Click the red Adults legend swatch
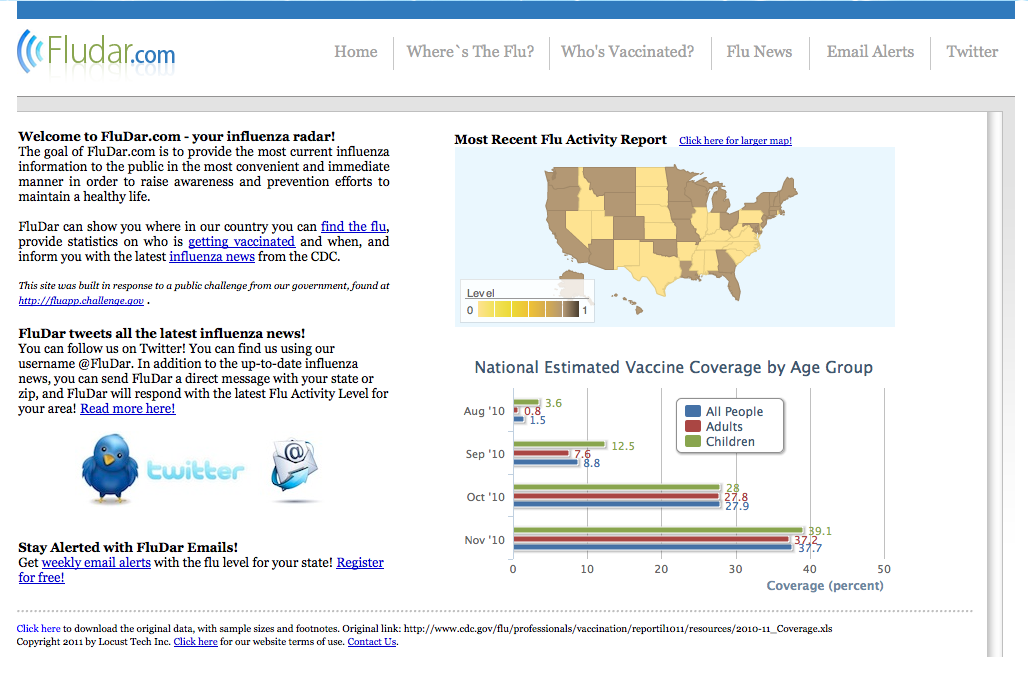This screenshot has width=1028, height=675. 693,426
